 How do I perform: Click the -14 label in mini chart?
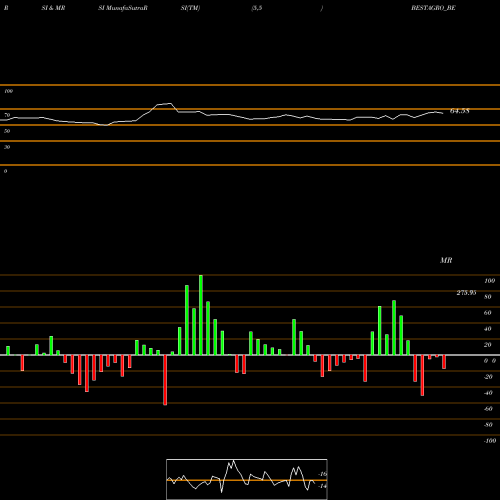(x=322, y=486)
